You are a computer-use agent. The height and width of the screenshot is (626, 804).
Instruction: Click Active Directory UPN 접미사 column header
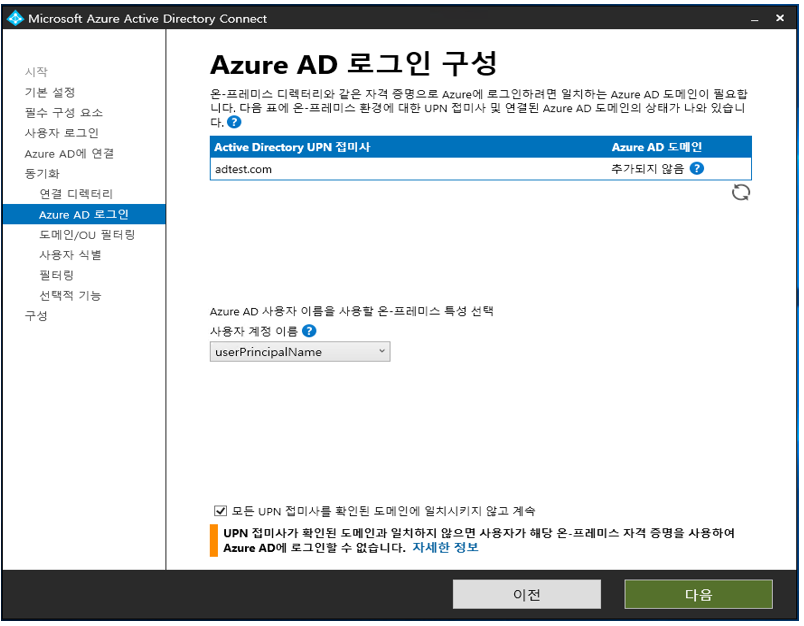click(292, 147)
